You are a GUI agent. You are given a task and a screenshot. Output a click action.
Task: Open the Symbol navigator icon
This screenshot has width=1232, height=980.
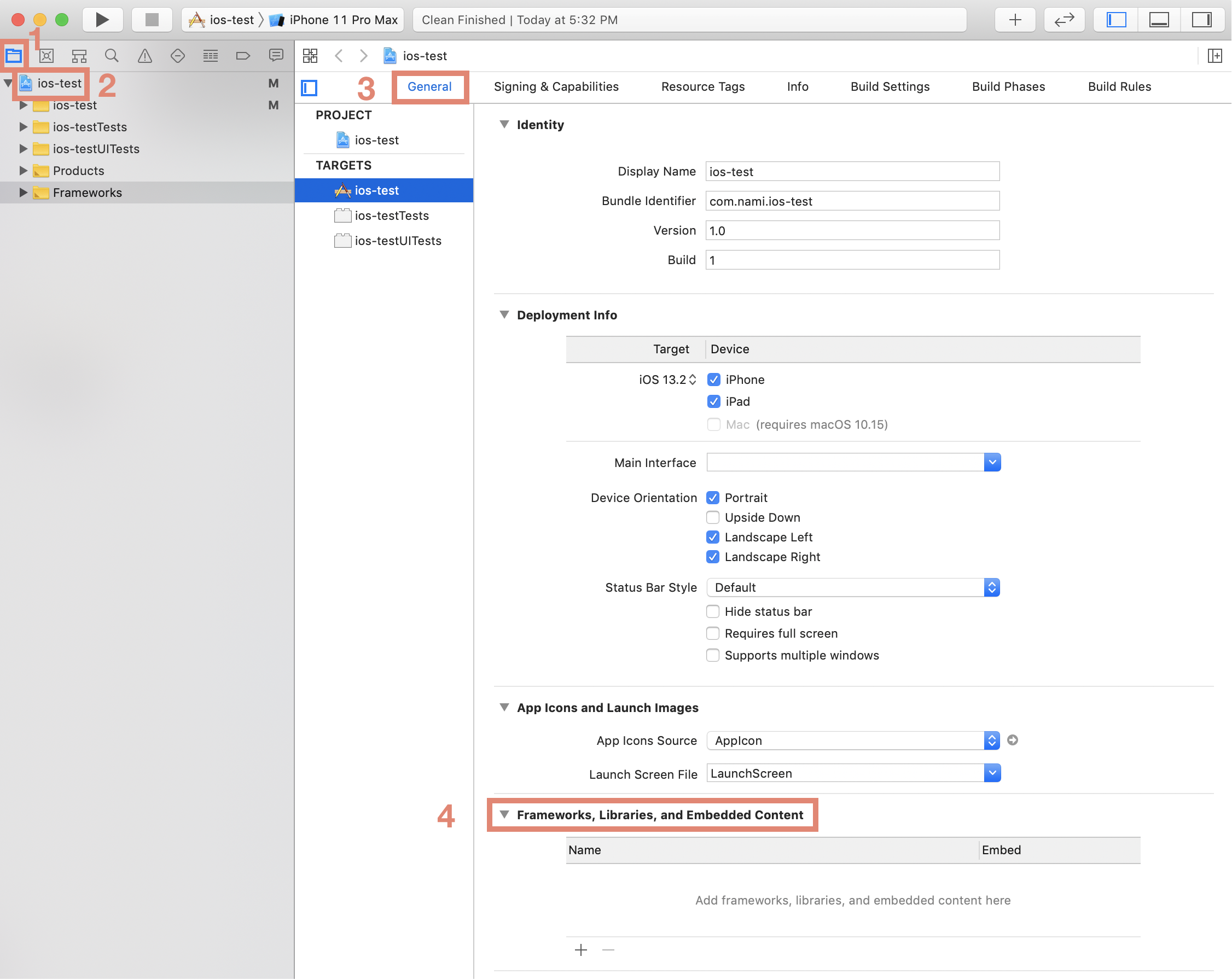(x=79, y=55)
